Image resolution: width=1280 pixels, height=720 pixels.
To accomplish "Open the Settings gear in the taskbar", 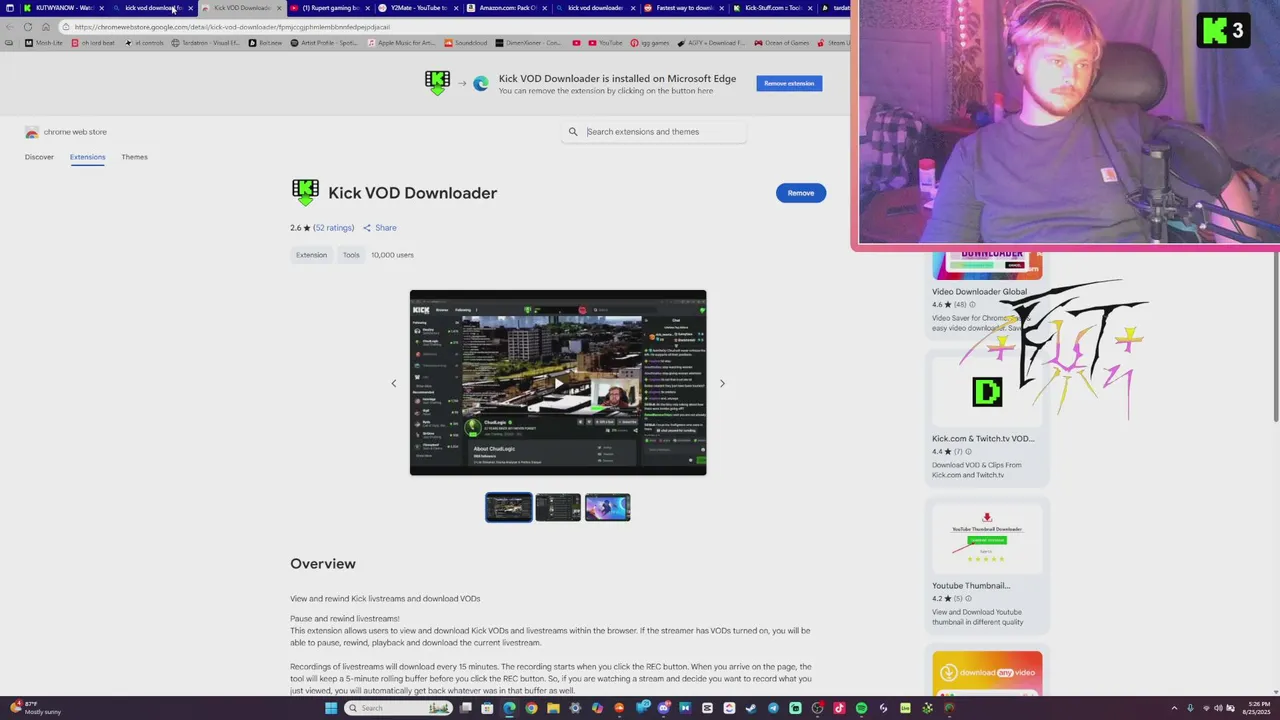I will coord(575,708).
